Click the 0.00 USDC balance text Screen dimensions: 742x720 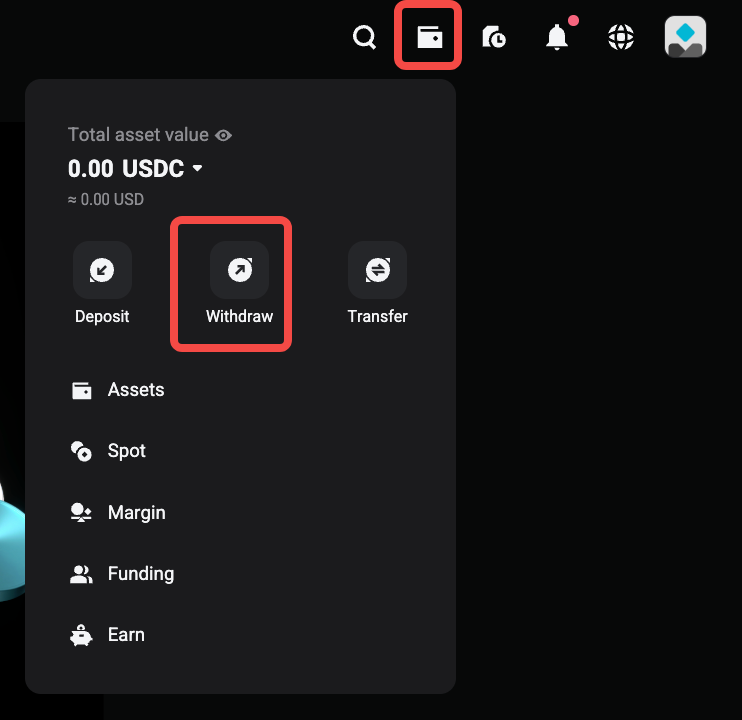pos(126,168)
